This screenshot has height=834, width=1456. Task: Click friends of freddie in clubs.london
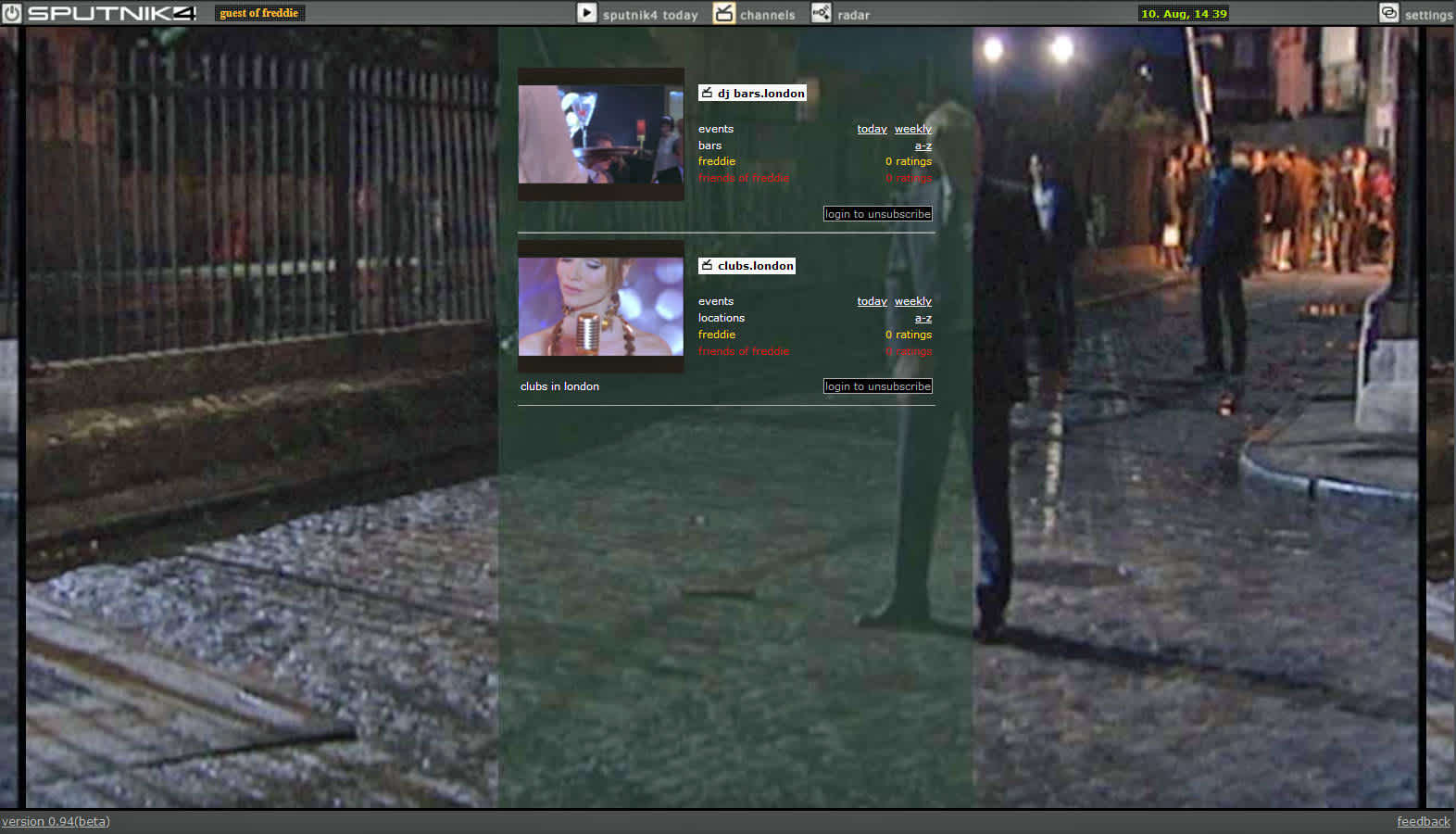744,351
